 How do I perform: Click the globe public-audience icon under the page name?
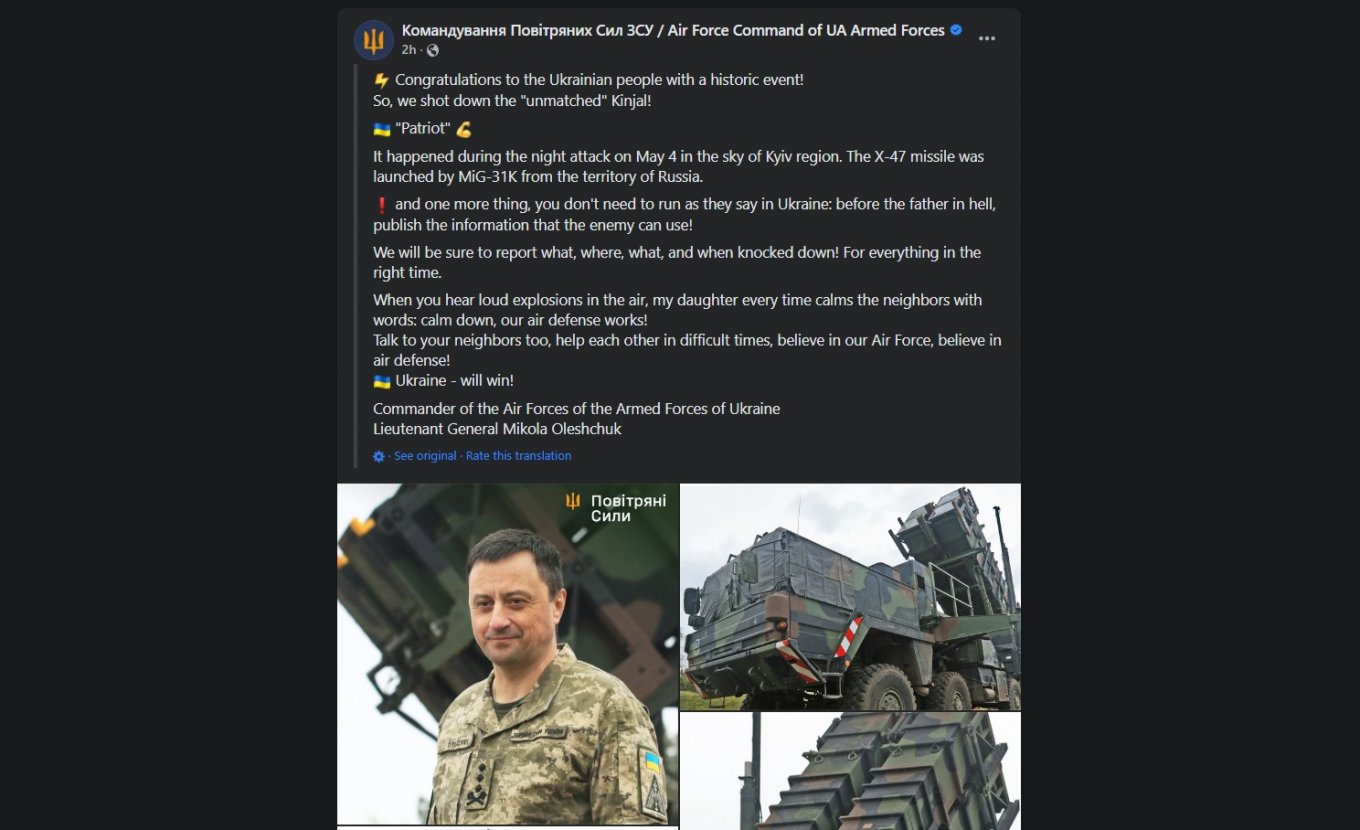click(x=432, y=50)
